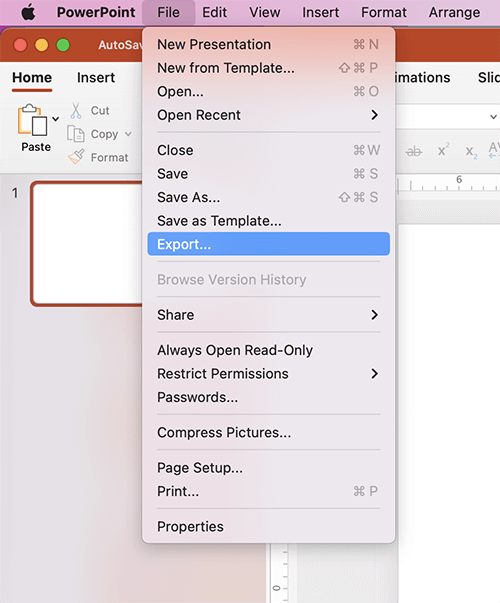Toggle Always Open Read-Only
Screen dimensions: 500x603
tap(268, 350)
